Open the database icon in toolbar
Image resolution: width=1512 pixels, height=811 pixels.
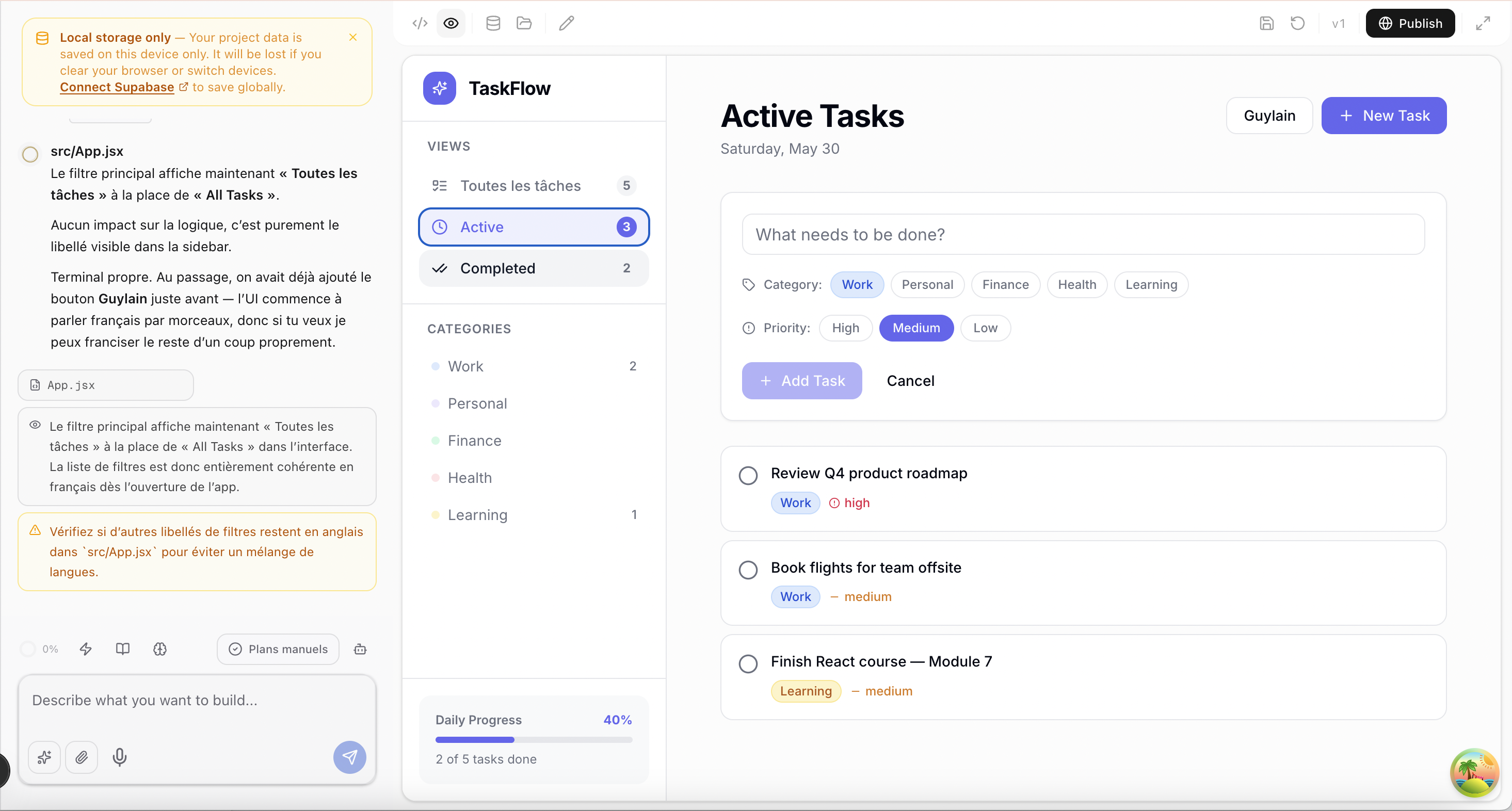coord(493,23)
